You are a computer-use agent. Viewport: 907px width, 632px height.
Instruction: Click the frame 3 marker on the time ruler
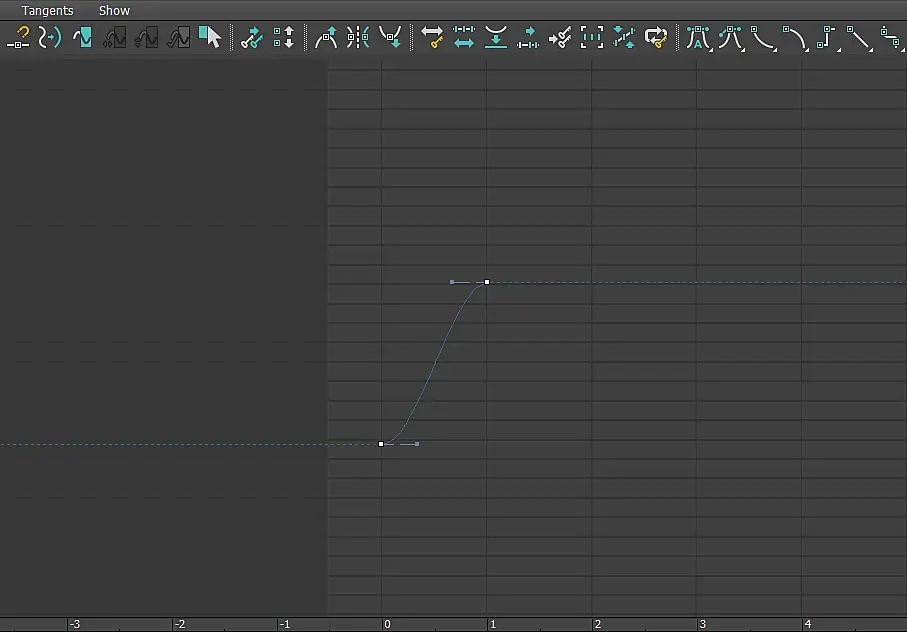click(702, 624)
